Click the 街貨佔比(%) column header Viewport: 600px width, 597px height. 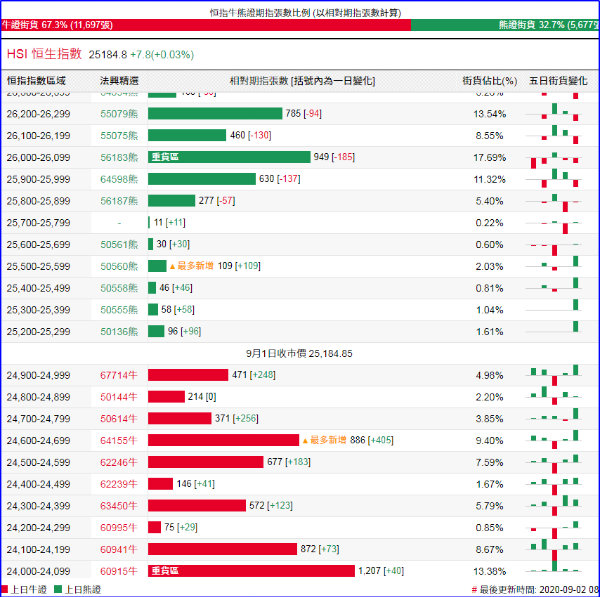(x=490, y=81)
